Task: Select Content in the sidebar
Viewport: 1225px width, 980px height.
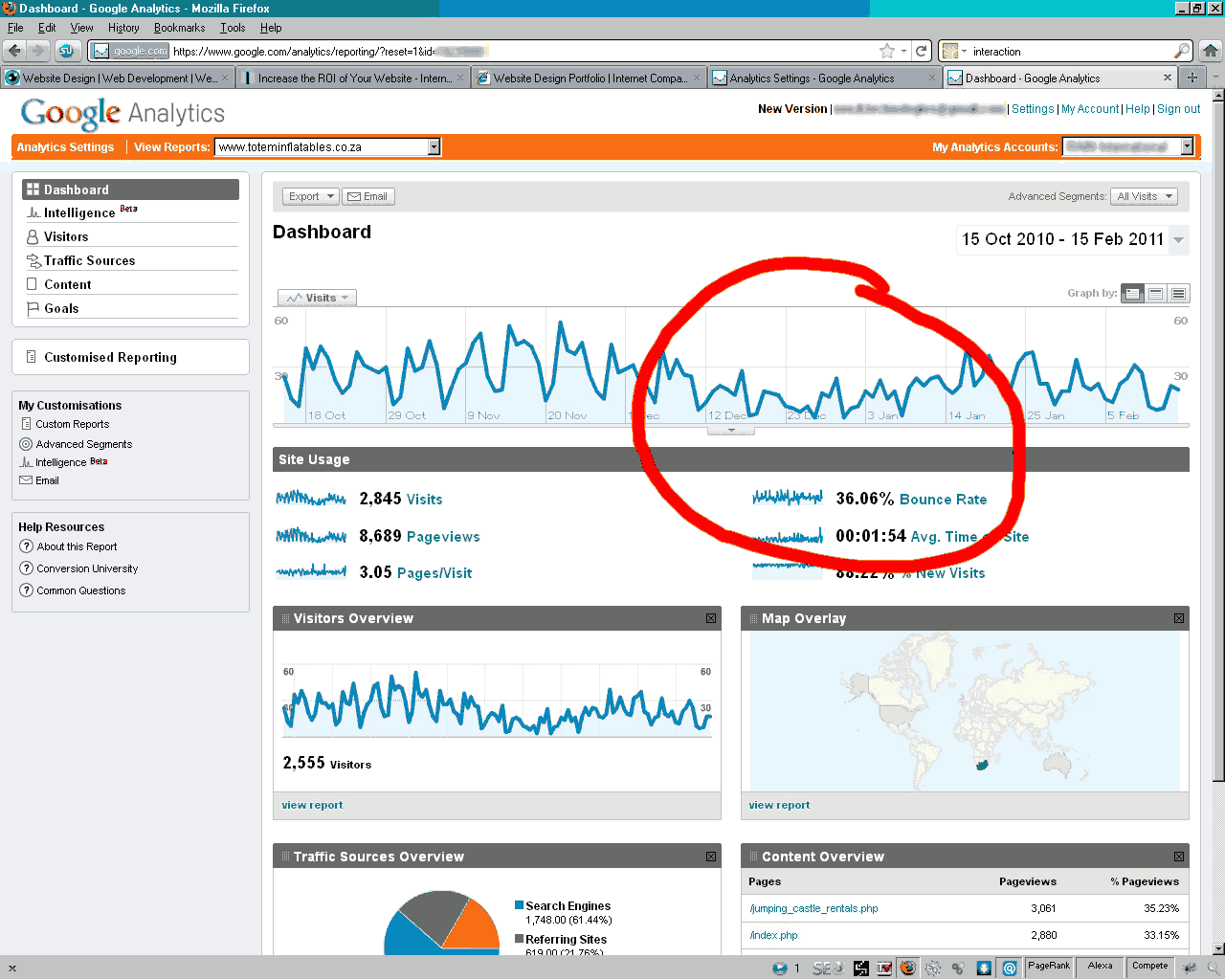Action: 67,284
